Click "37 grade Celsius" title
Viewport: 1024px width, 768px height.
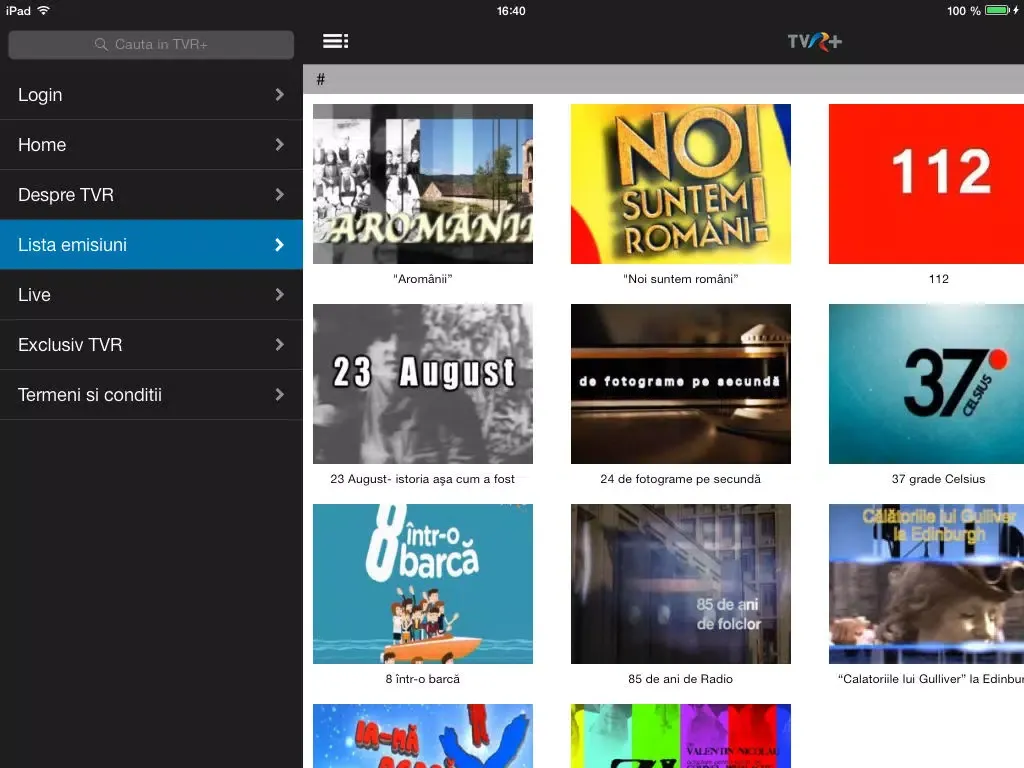point(938,479)
